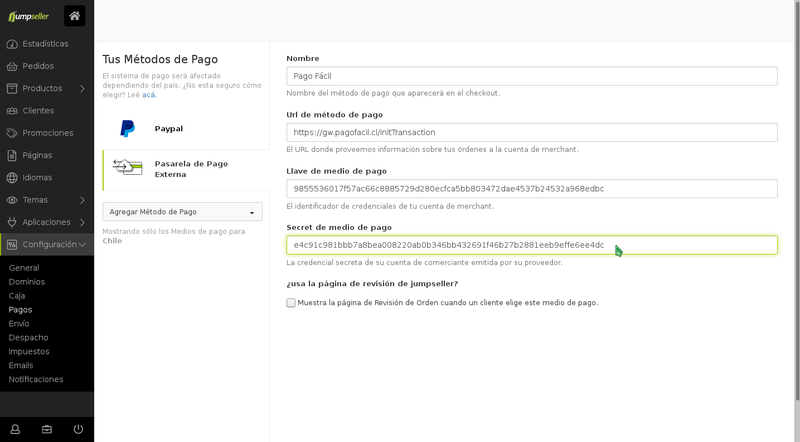Expand the Productos submenu chevron
The height and width of the screenshot is (442, 800).
83,89
